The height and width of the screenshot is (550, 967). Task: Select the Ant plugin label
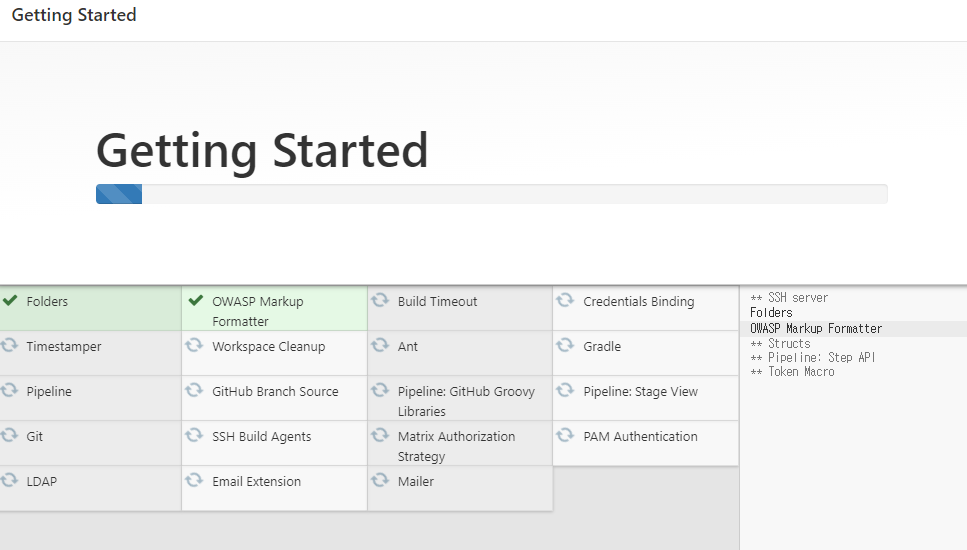tap(408, 347)
